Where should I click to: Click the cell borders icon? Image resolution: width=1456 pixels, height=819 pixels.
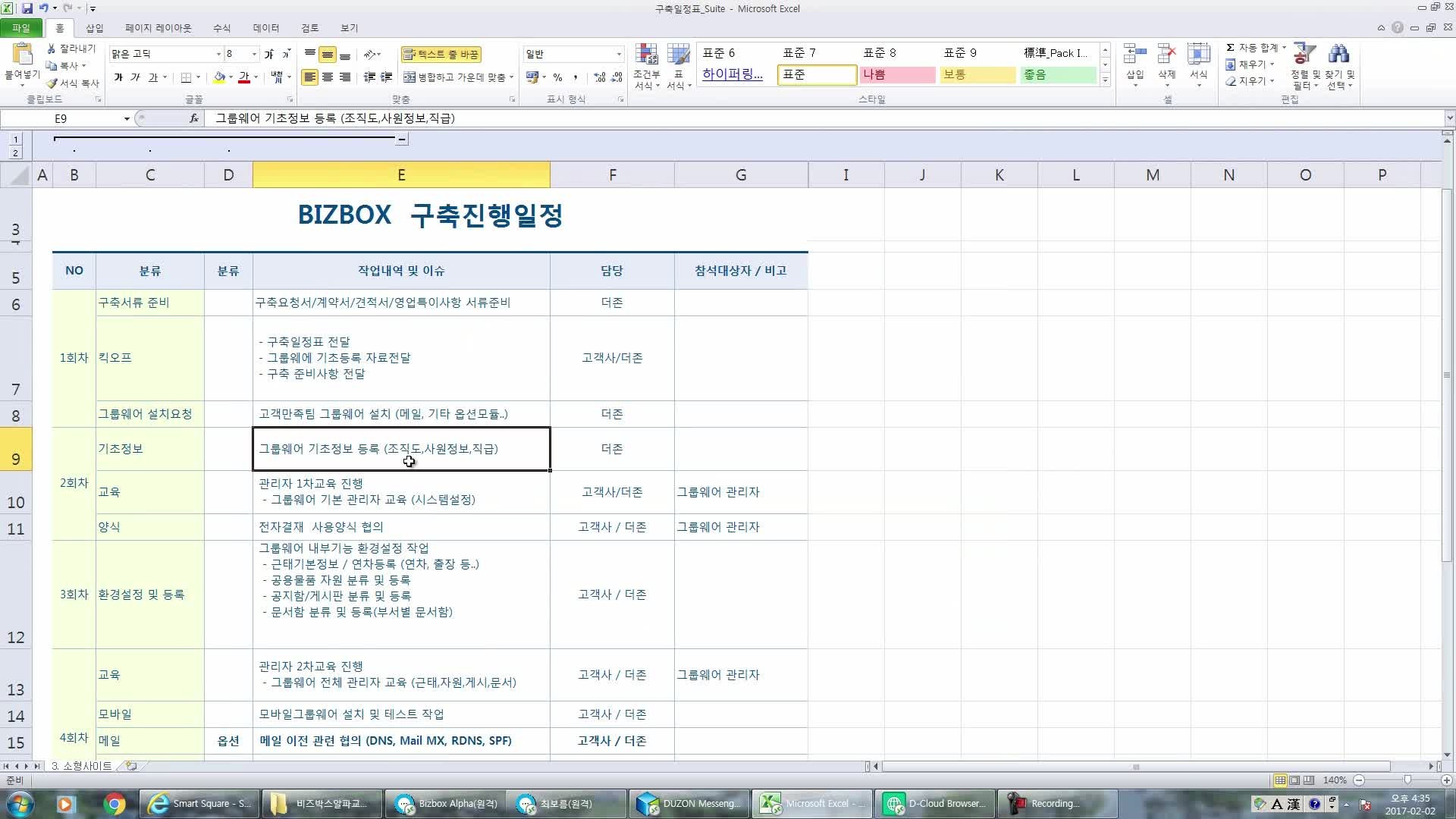[x=186, y=77]
